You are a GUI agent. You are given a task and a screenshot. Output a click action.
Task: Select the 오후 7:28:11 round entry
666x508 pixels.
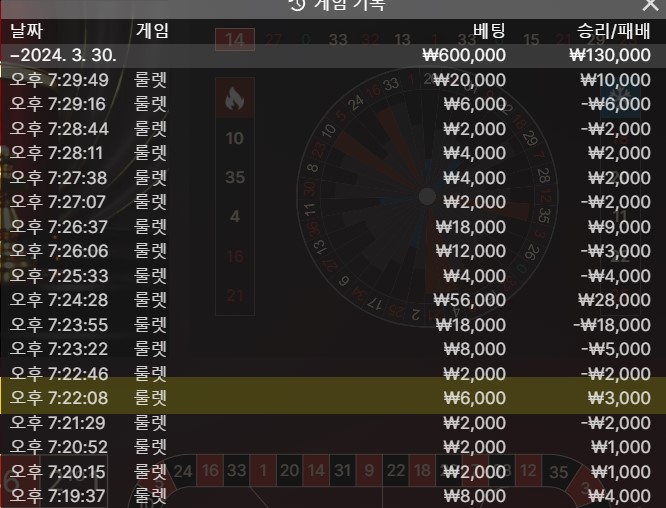[333, 153]
